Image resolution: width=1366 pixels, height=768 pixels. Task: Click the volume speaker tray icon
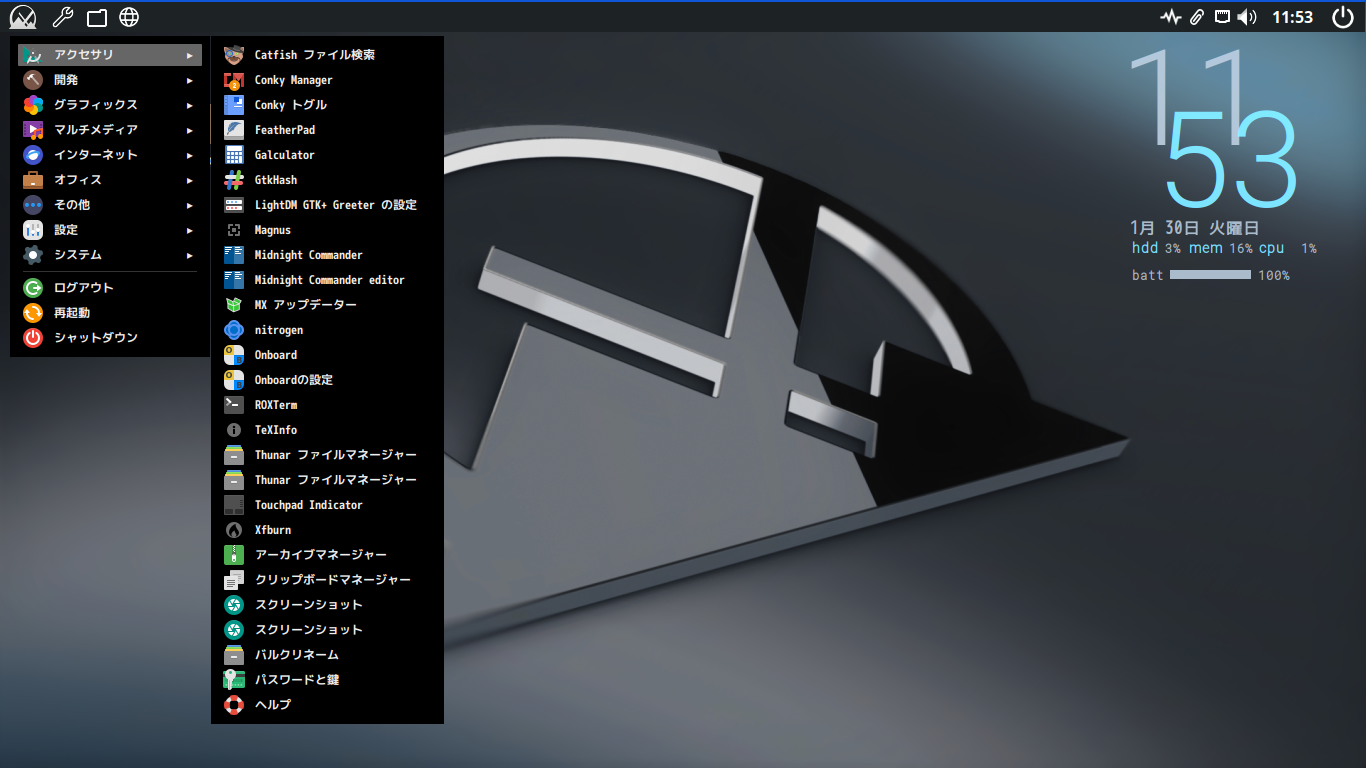(x=1247, y=17)
